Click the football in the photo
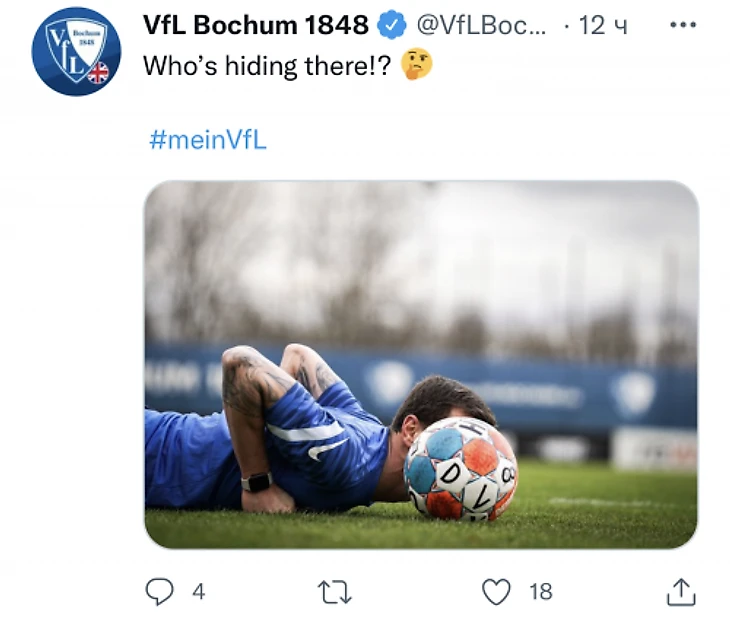 460,470
